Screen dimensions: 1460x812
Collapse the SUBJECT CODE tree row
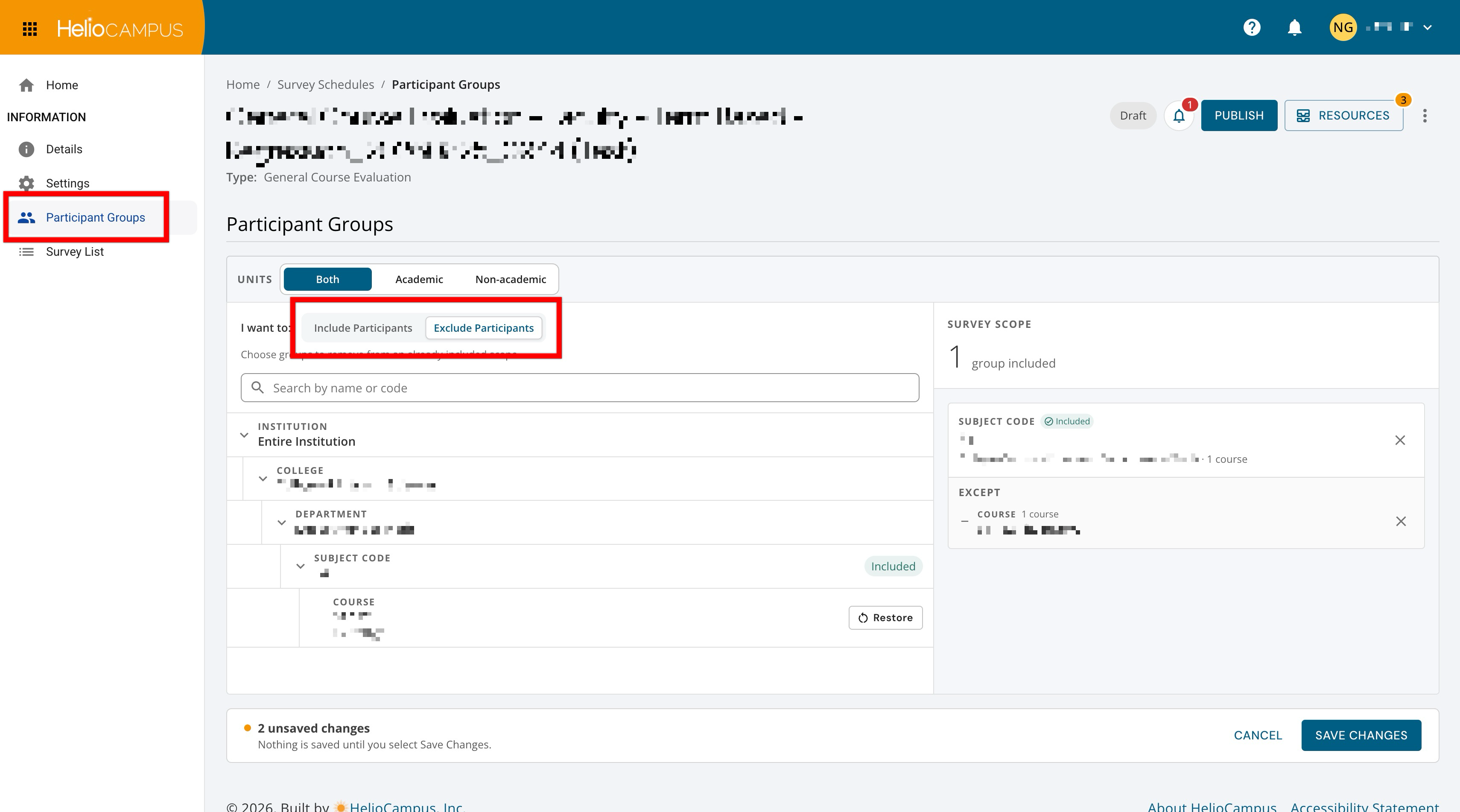coord(301,566)
